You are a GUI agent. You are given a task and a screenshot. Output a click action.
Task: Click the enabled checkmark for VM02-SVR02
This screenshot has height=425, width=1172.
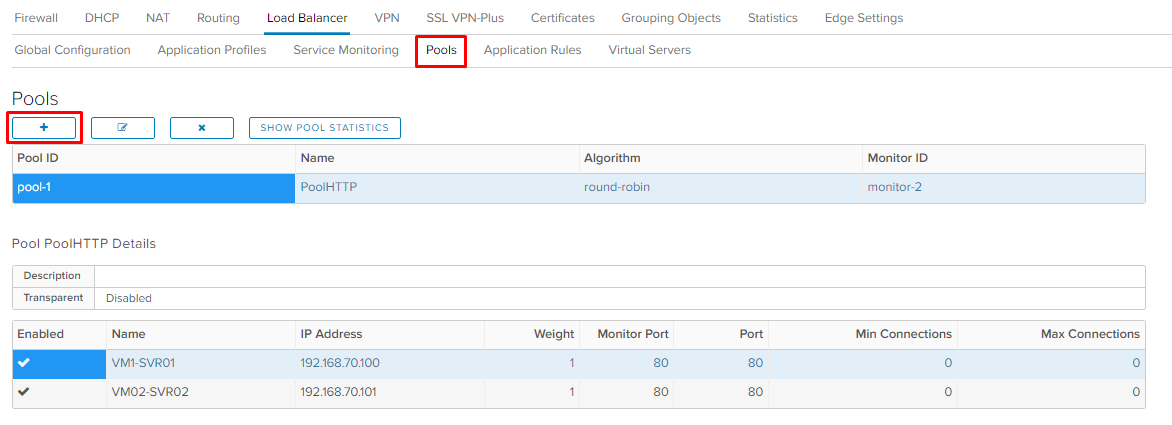coord(23,391)
